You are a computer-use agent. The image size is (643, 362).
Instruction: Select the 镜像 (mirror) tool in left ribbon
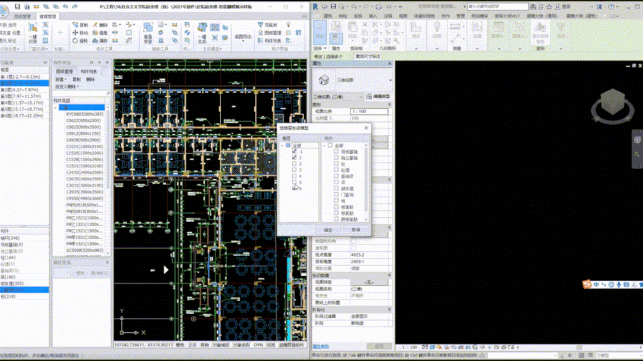tap(100, 33)
